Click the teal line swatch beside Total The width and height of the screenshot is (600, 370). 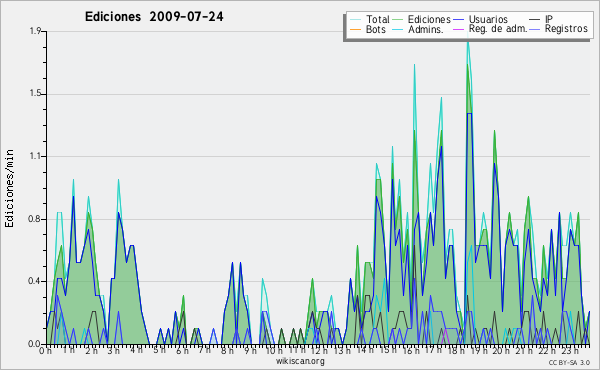tap(355, 20)
